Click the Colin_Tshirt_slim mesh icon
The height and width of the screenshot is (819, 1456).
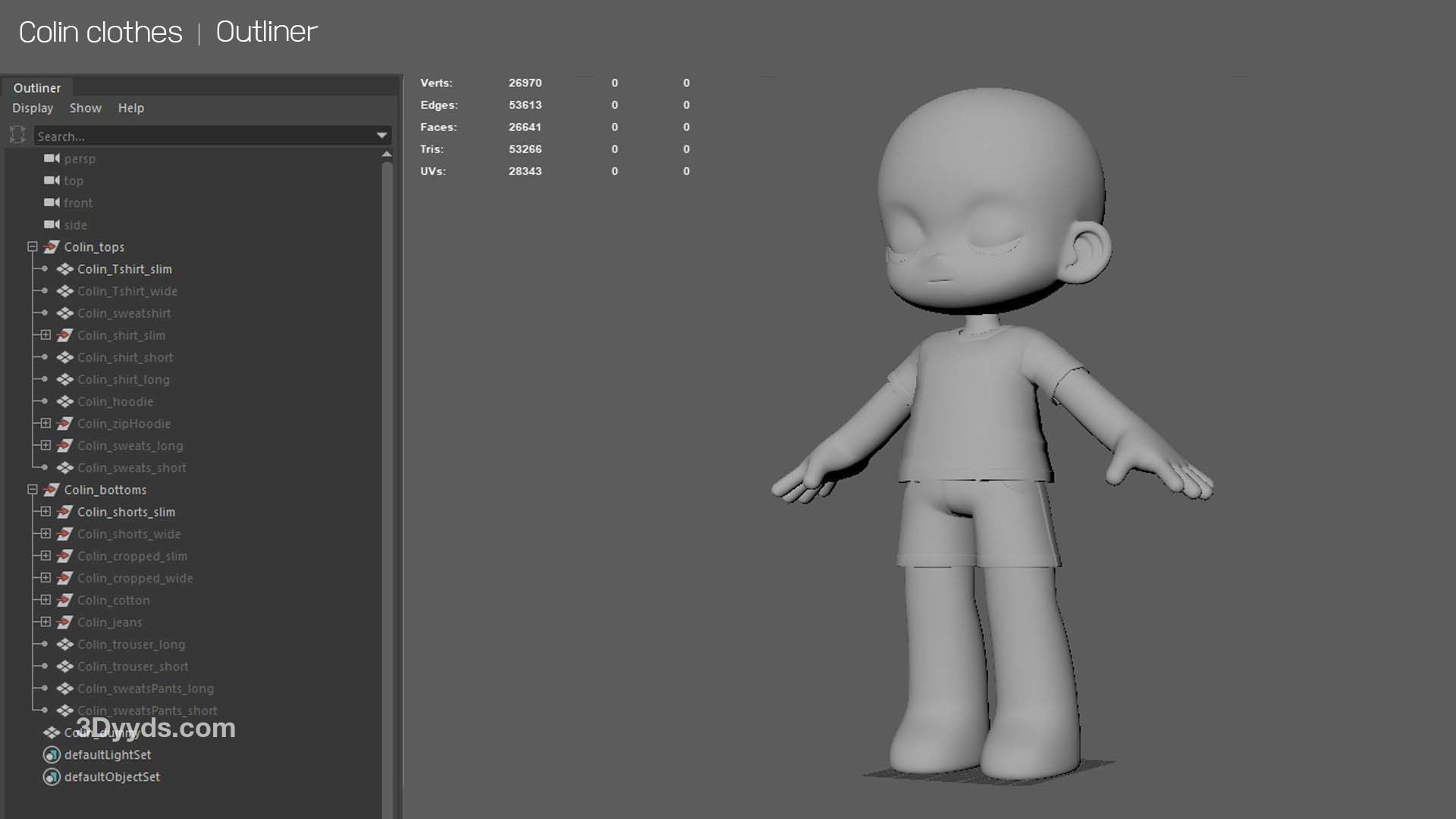[64, 269]
